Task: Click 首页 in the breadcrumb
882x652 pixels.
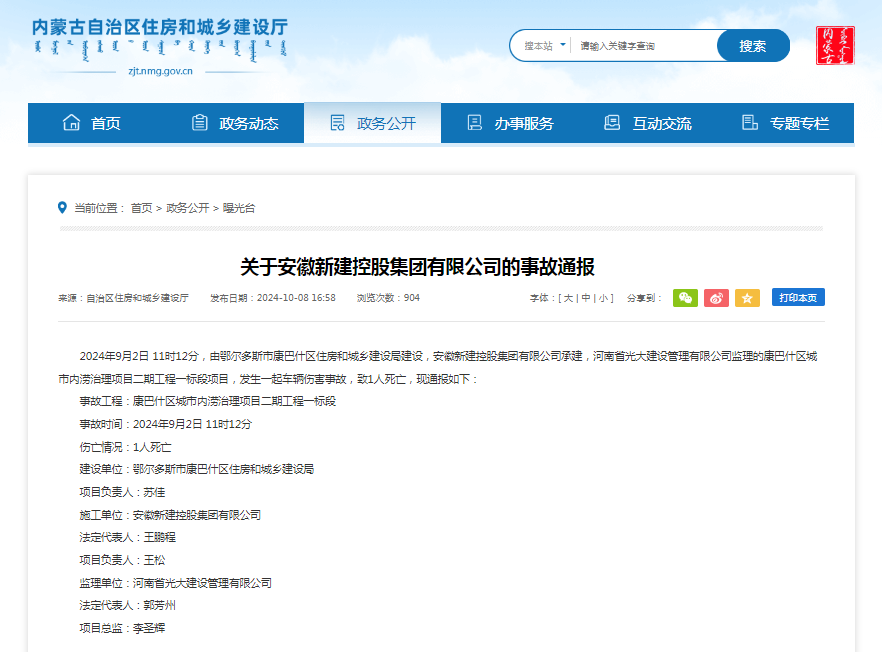Action: click(142, 208)
